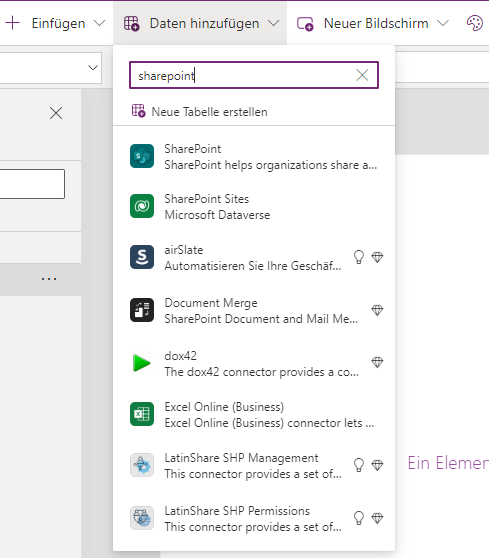
Task: Choose the SharePoint connector entry
Action: 254,157
